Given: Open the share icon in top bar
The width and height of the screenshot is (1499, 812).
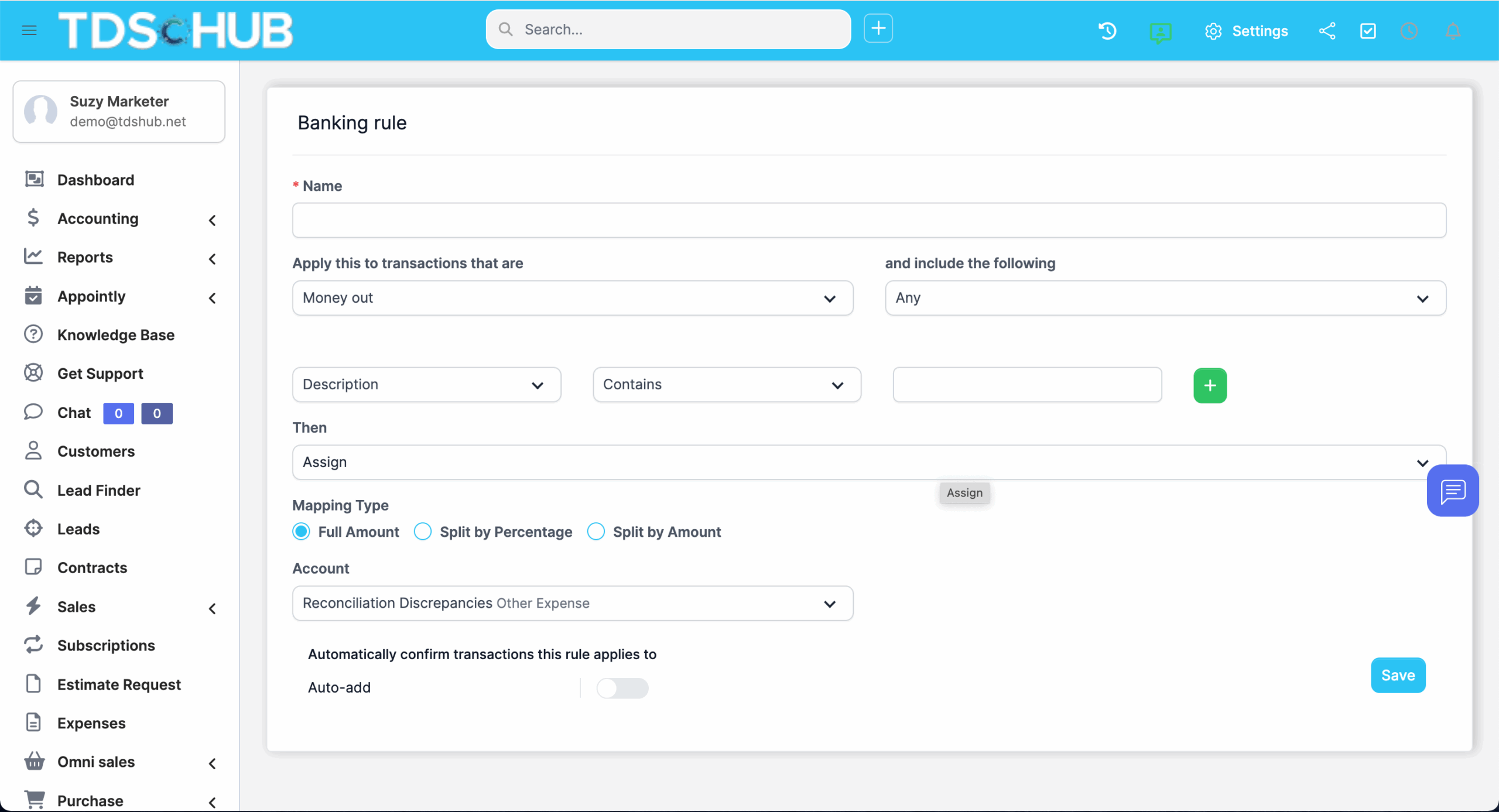Looking at the screenshot, I should (1327, 30).
